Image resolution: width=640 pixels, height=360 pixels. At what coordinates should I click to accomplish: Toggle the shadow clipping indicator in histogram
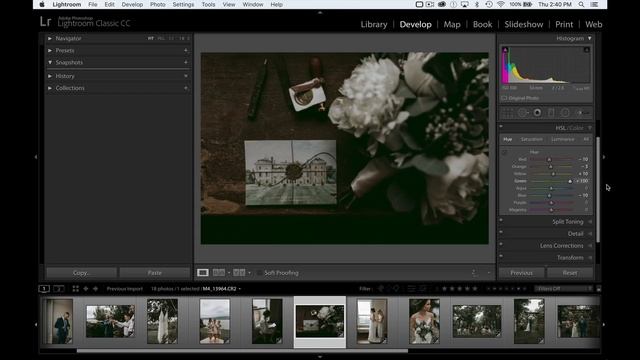(505, 50)
